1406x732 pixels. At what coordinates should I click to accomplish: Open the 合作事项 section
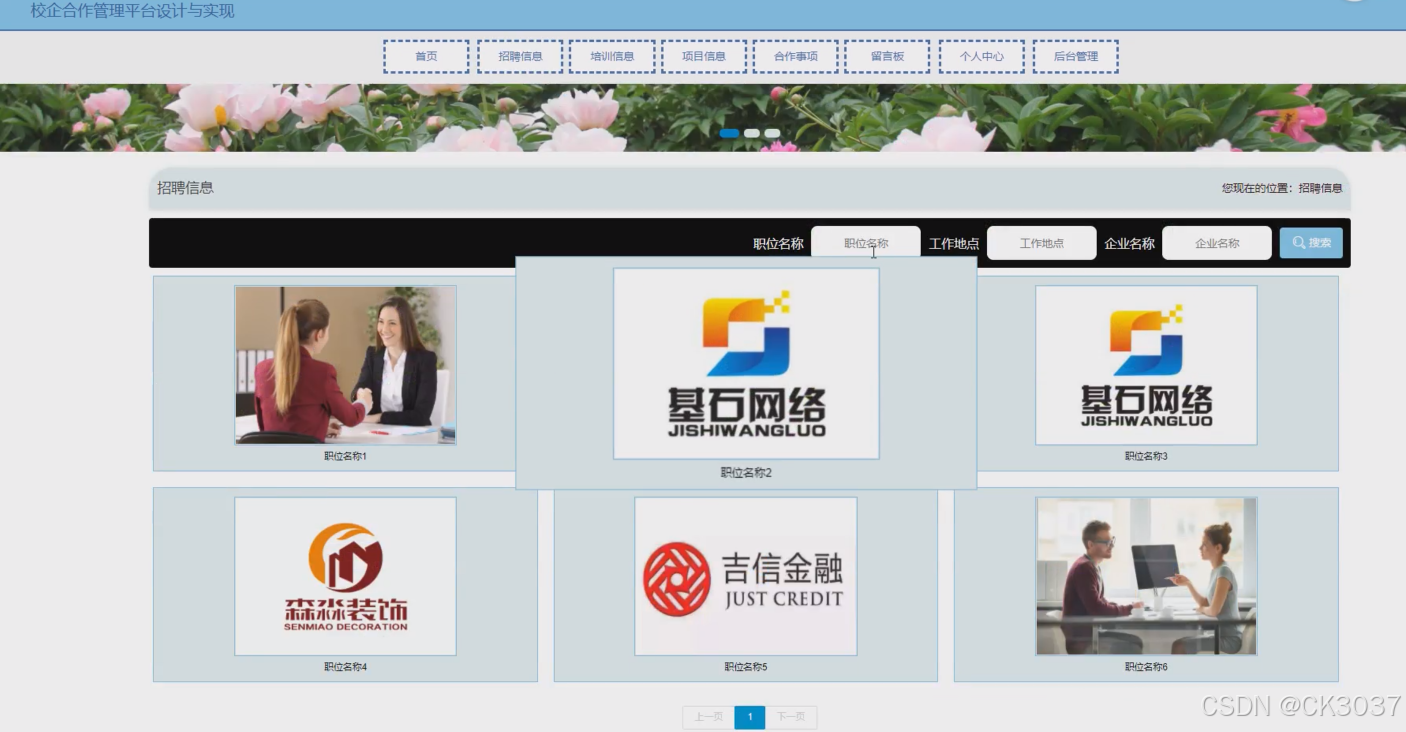[795, 56]
